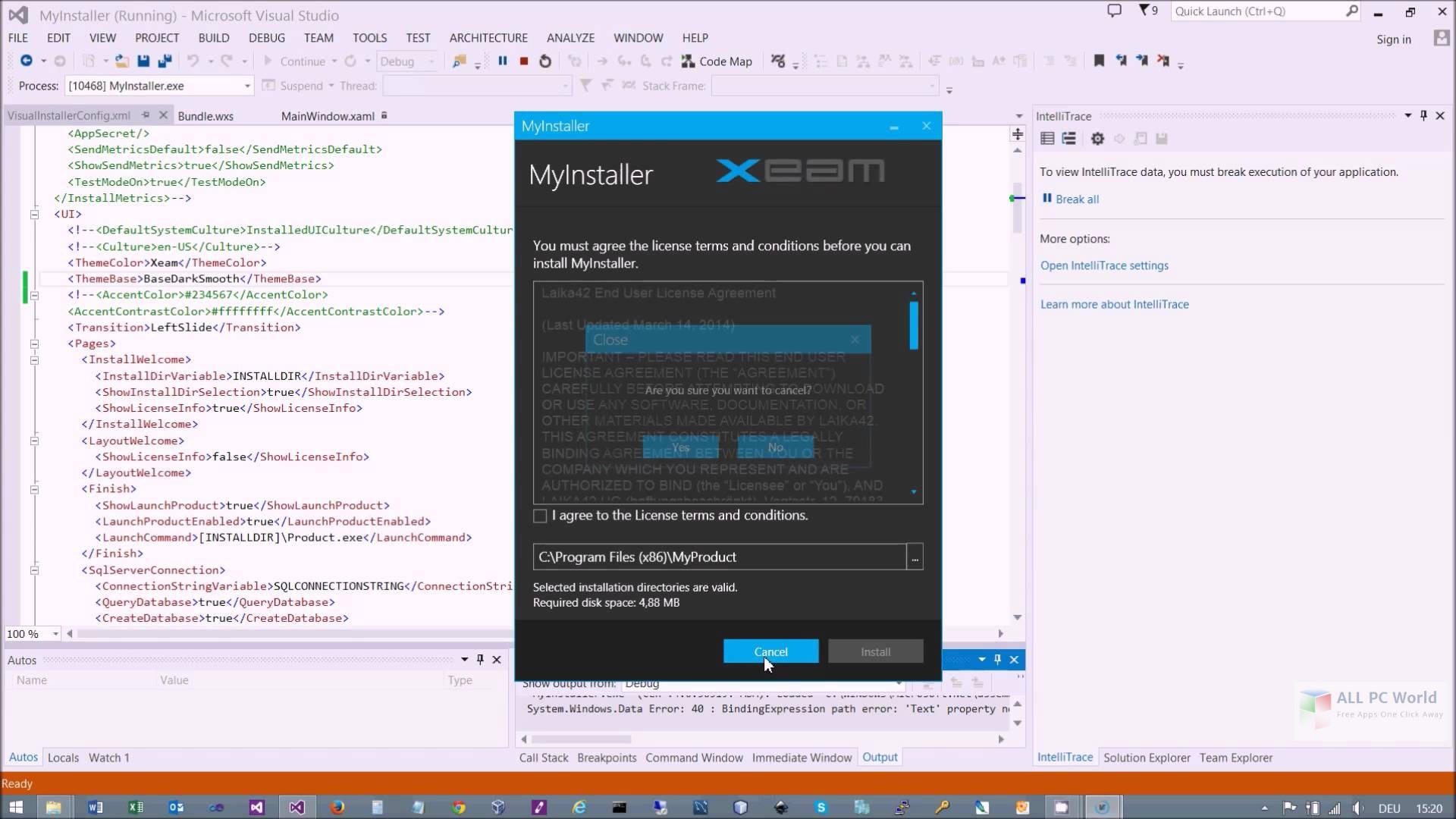
Task: Switch to the Locals tab
Action: click(63, 758)
